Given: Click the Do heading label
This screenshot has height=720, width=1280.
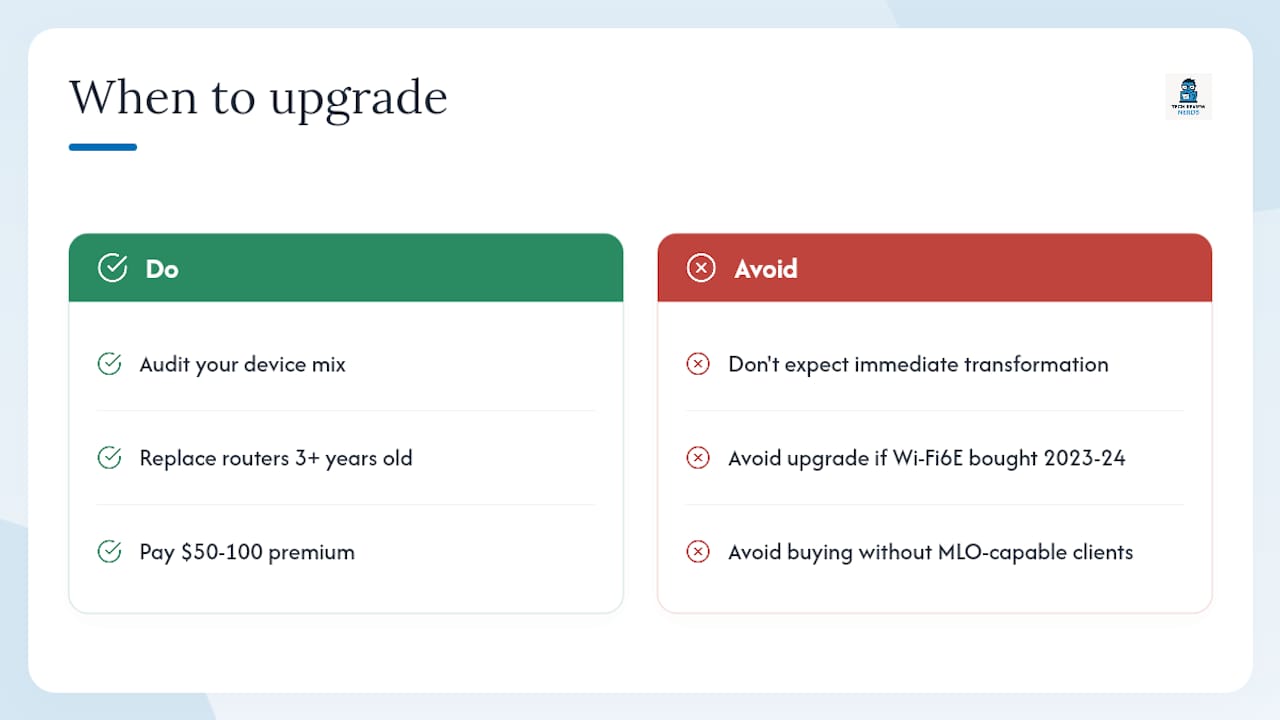Looking at the screenshot, I should (x=162, y=269).
